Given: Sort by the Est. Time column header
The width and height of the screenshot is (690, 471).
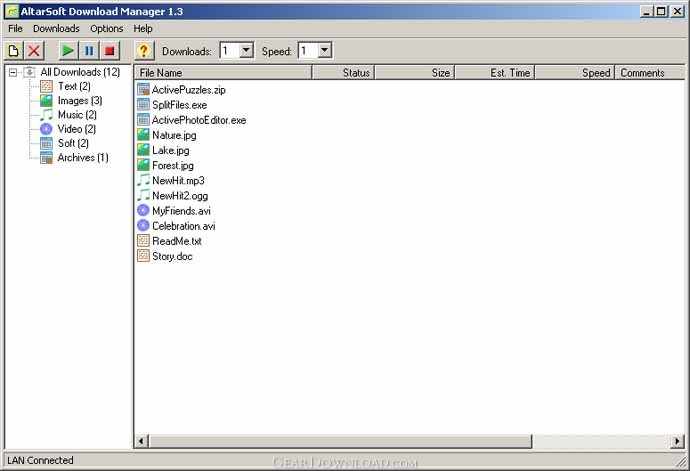Looking at the screenshot, I should [495, 73].
